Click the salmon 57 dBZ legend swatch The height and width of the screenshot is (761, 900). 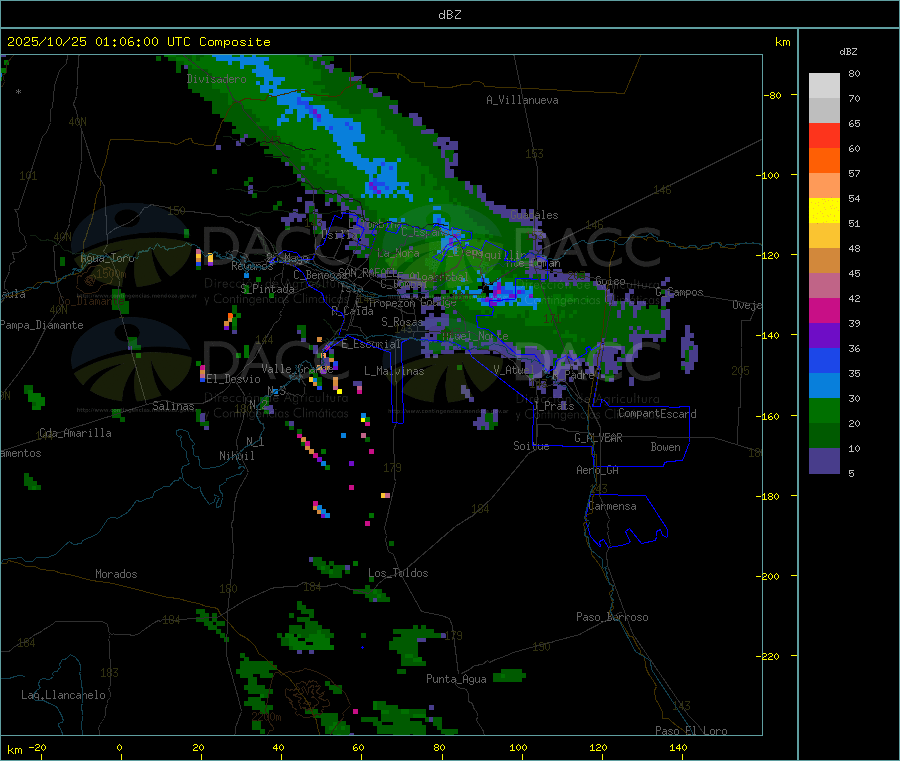point(824,185)
